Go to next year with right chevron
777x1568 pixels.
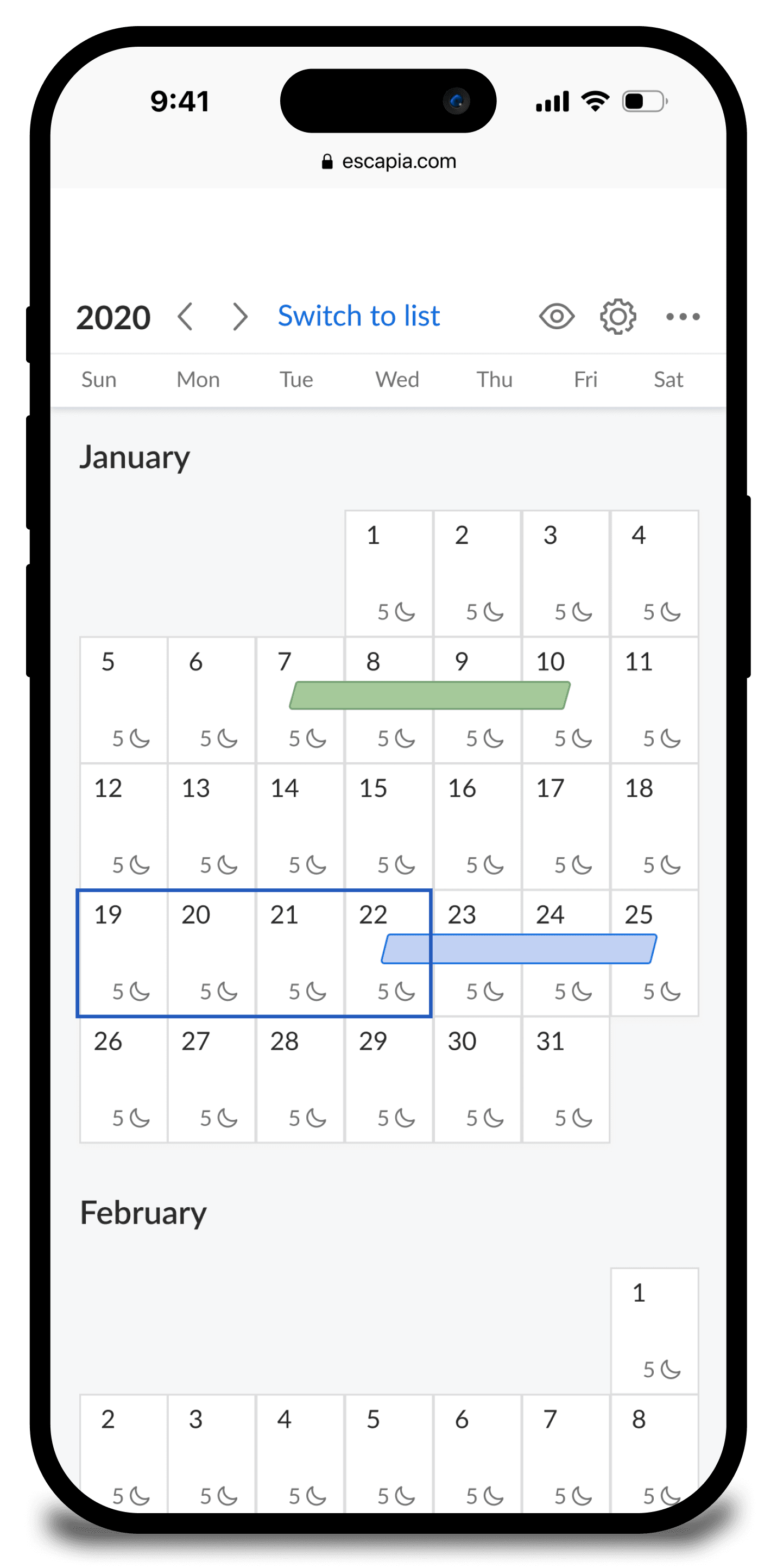pyautogui.click(x=241, y=317)
